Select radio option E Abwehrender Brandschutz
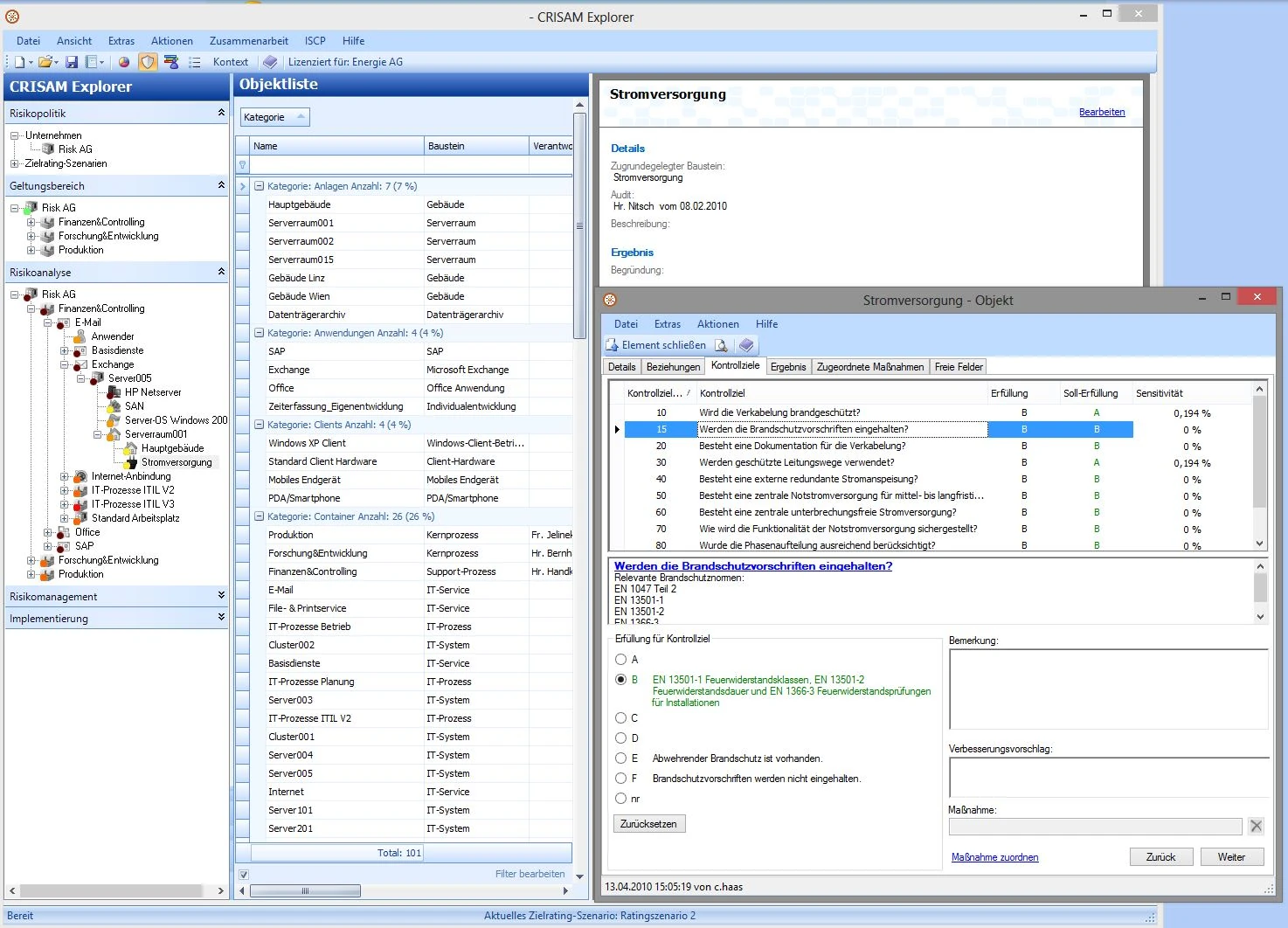The width and height of the screenshot is (1288, 928). 620,758
